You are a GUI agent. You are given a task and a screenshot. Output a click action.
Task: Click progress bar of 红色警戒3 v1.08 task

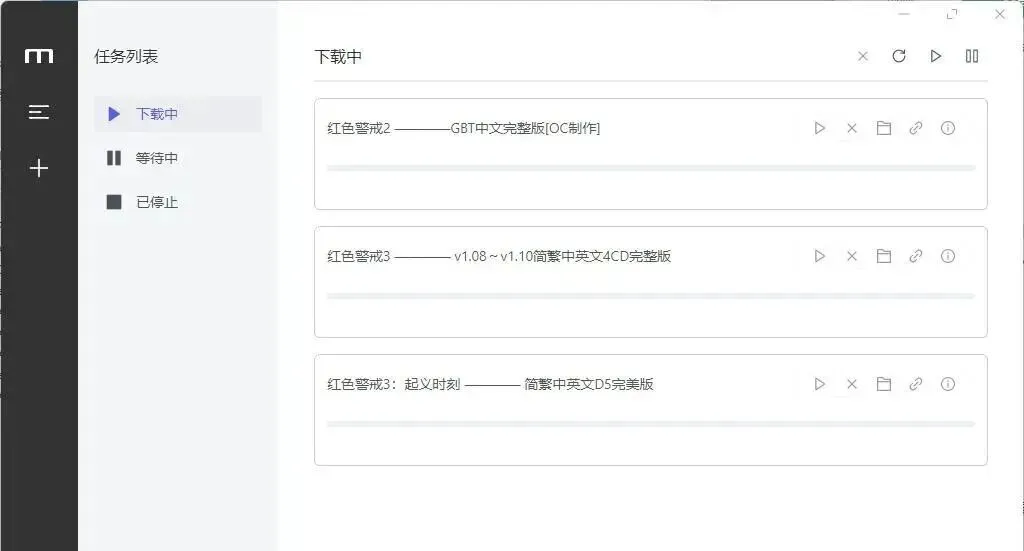(650, 296)
